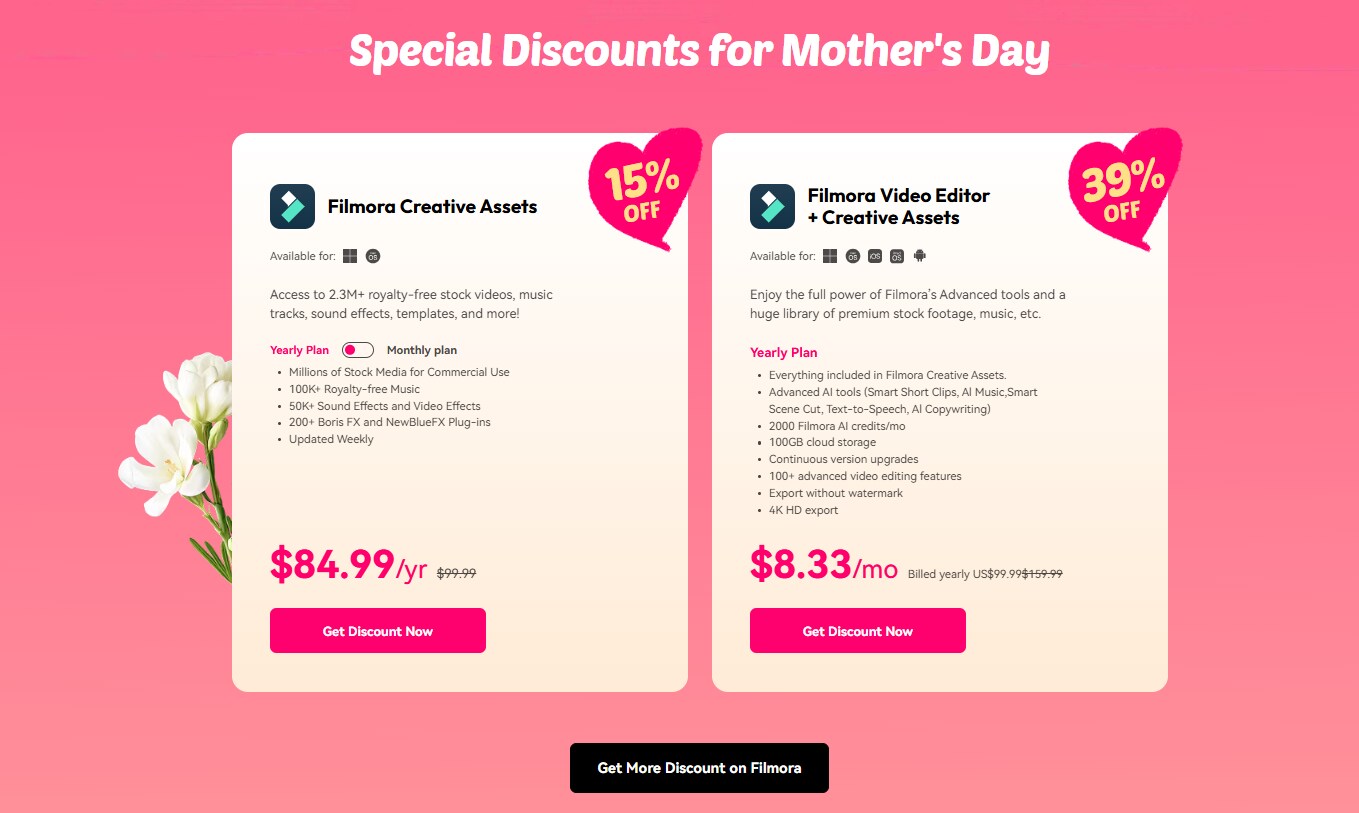Toggle the Yearly/Monthly plan switch
Viewport: 1359px width, 813px height.
357,350
